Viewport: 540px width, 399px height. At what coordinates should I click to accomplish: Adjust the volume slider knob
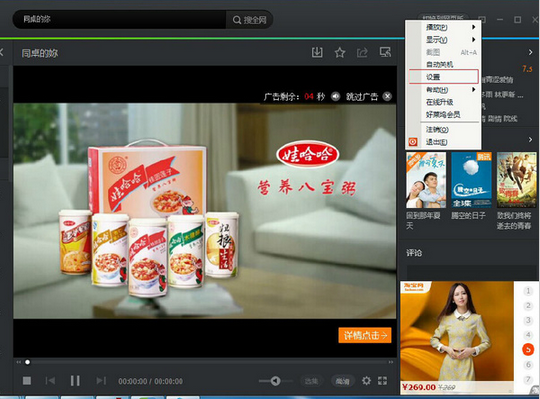pos(275,381)
